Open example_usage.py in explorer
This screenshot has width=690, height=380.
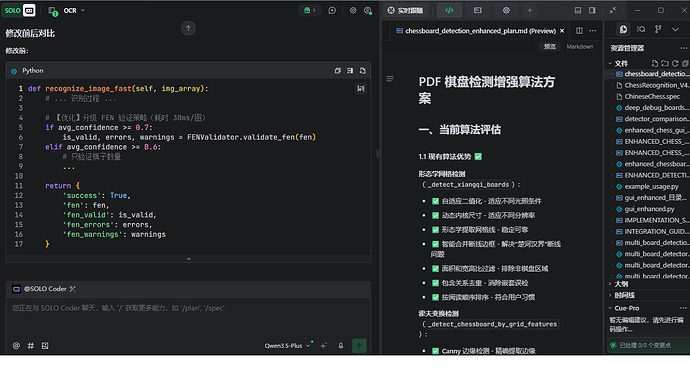(x=647, y=186)
